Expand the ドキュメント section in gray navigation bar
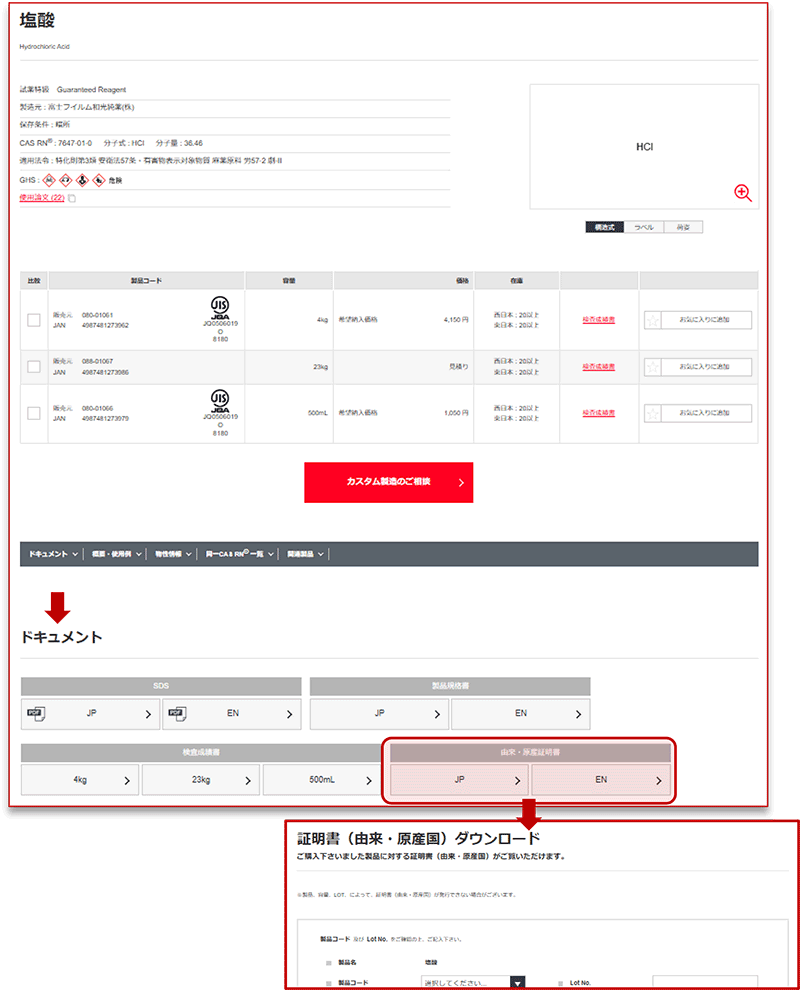Viewport: 800px width, 990px height. point(54,554)
